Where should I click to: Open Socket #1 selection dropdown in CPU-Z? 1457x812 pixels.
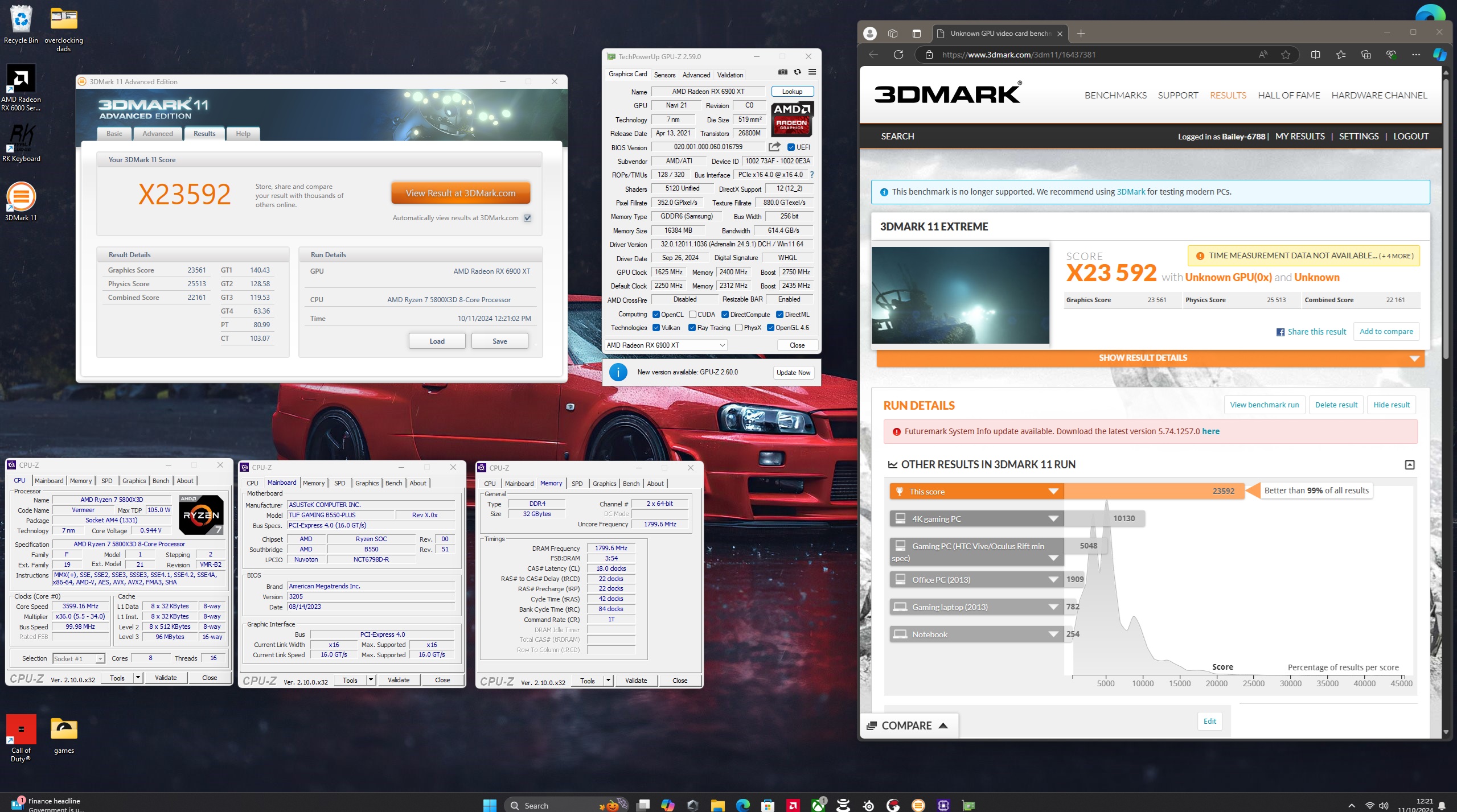[79, 659]
